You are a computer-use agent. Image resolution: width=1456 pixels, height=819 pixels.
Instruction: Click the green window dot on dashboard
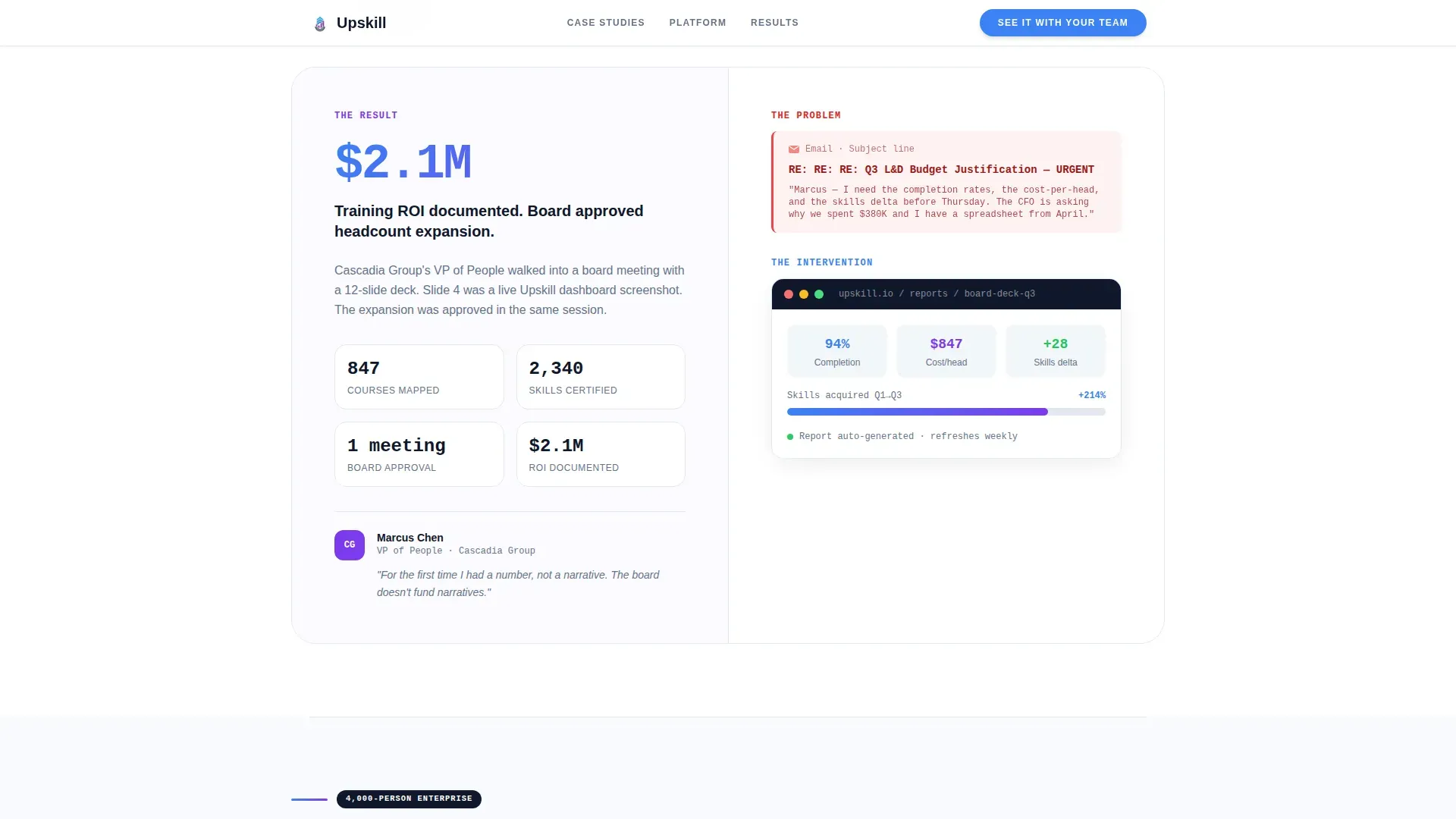819,294
